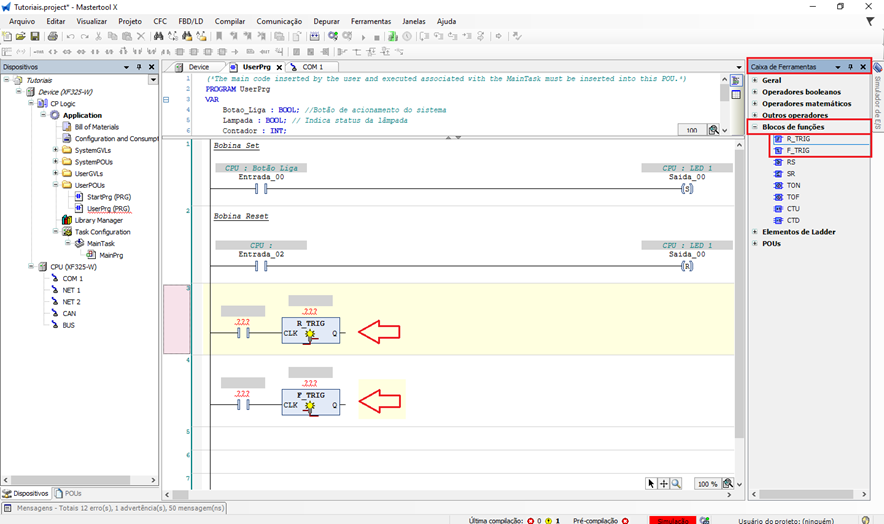Click the Print toolbar icon
Screen dimensions: 884x524
[51, 36]
